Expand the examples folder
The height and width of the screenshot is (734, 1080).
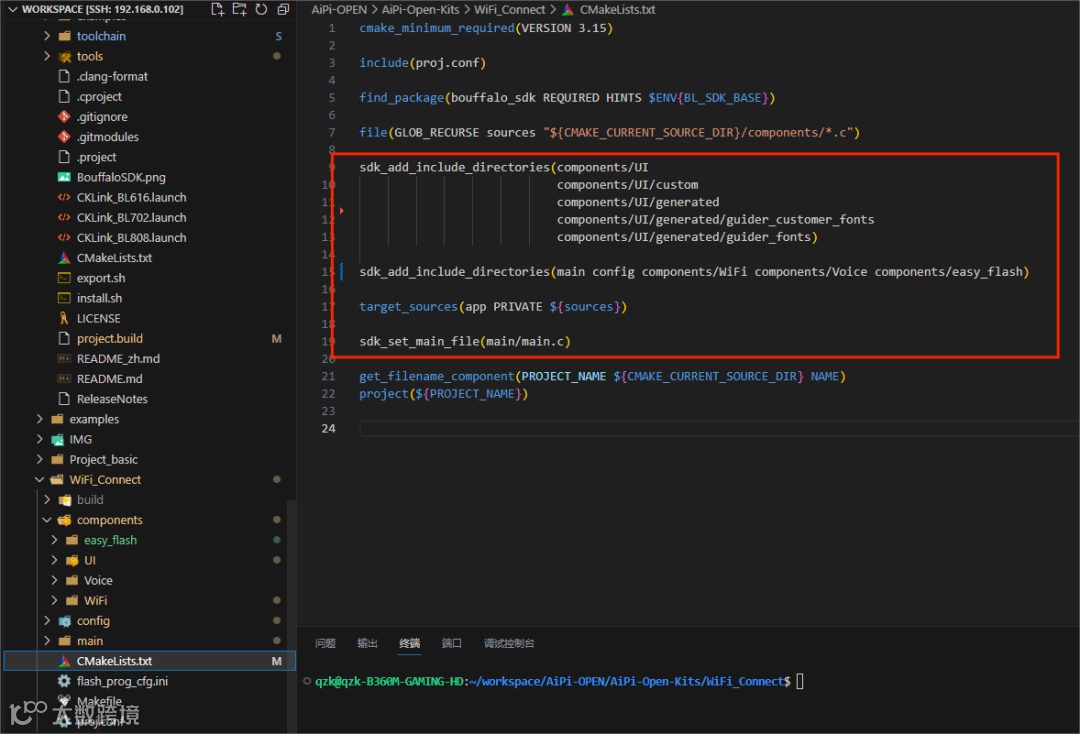tap(39, 419)
